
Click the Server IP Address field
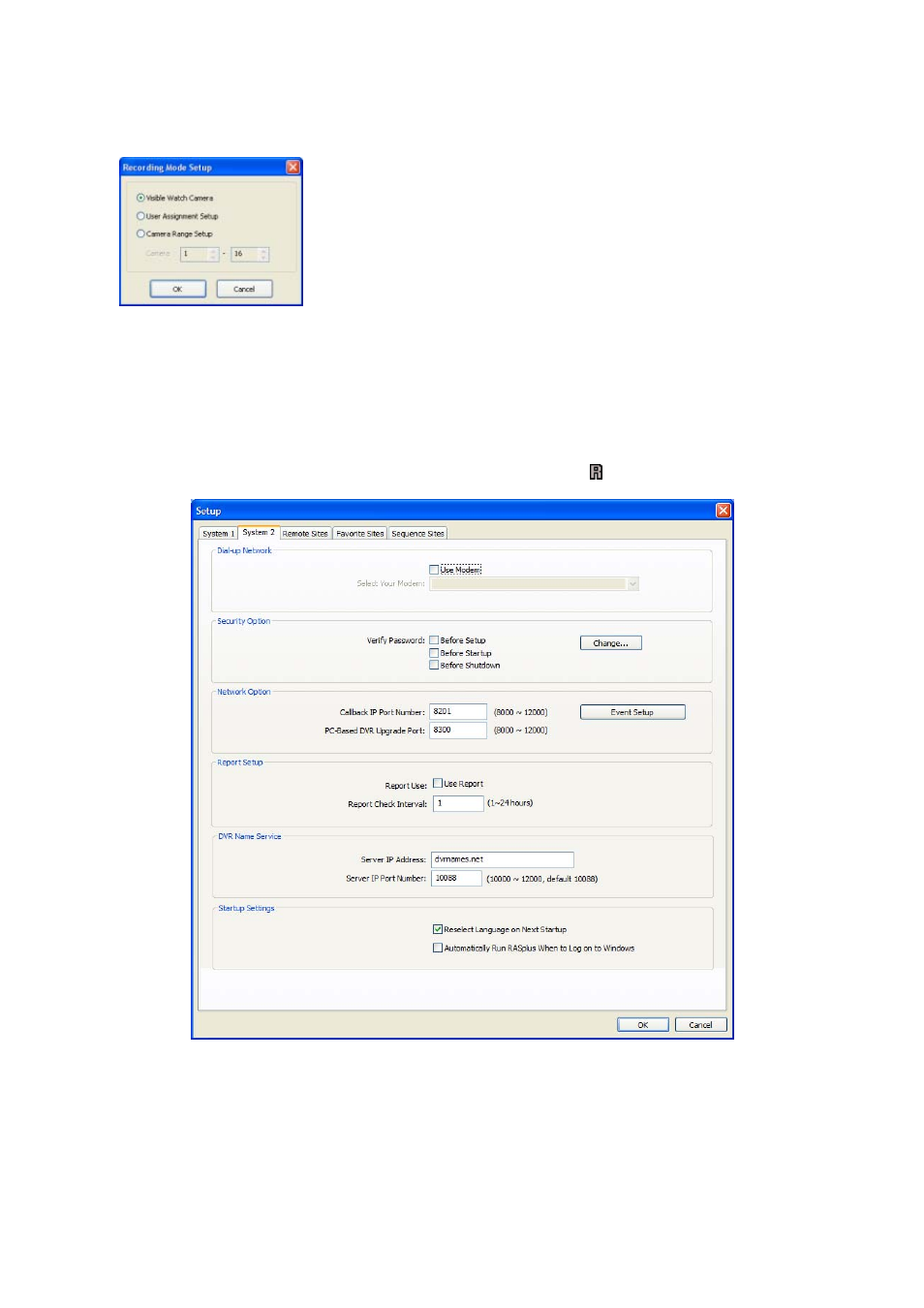pos(503,859)
